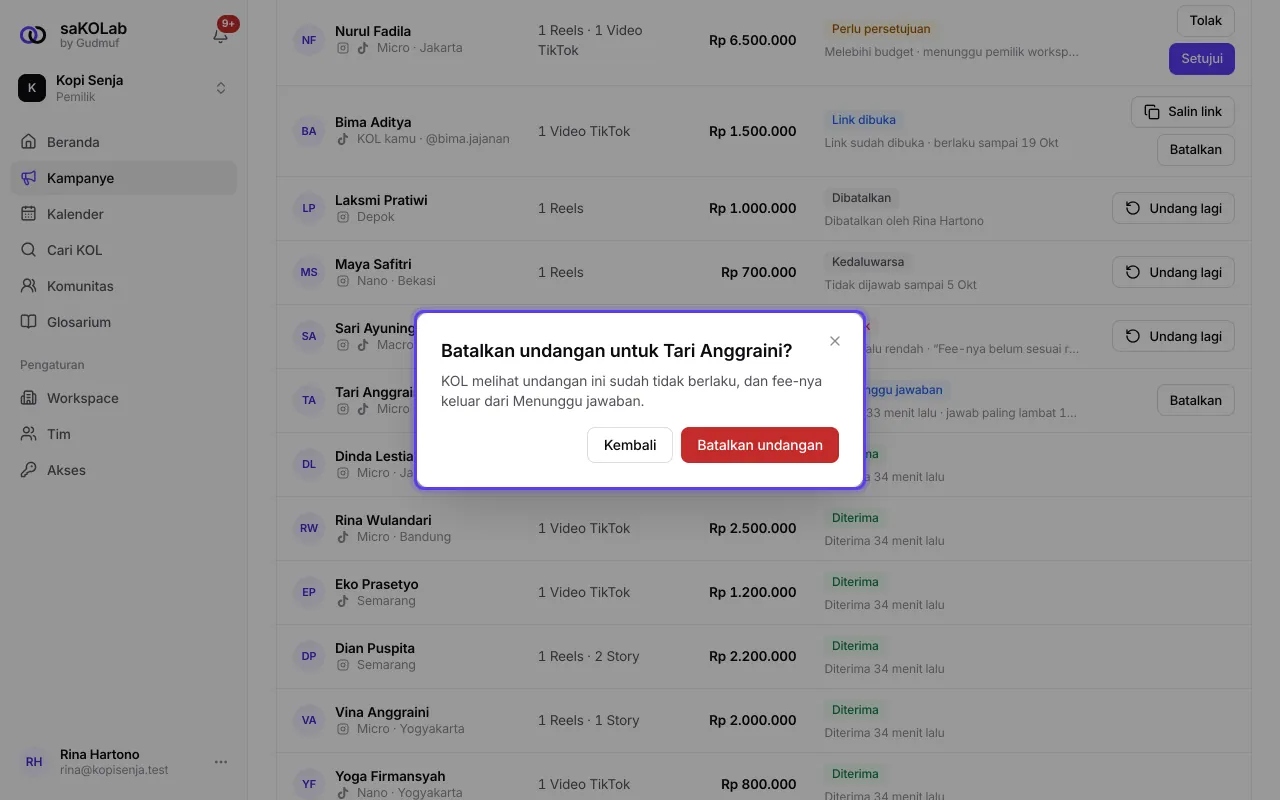
Task: Click the BA avatar for Bima Aditya
Action: point(309,131)
